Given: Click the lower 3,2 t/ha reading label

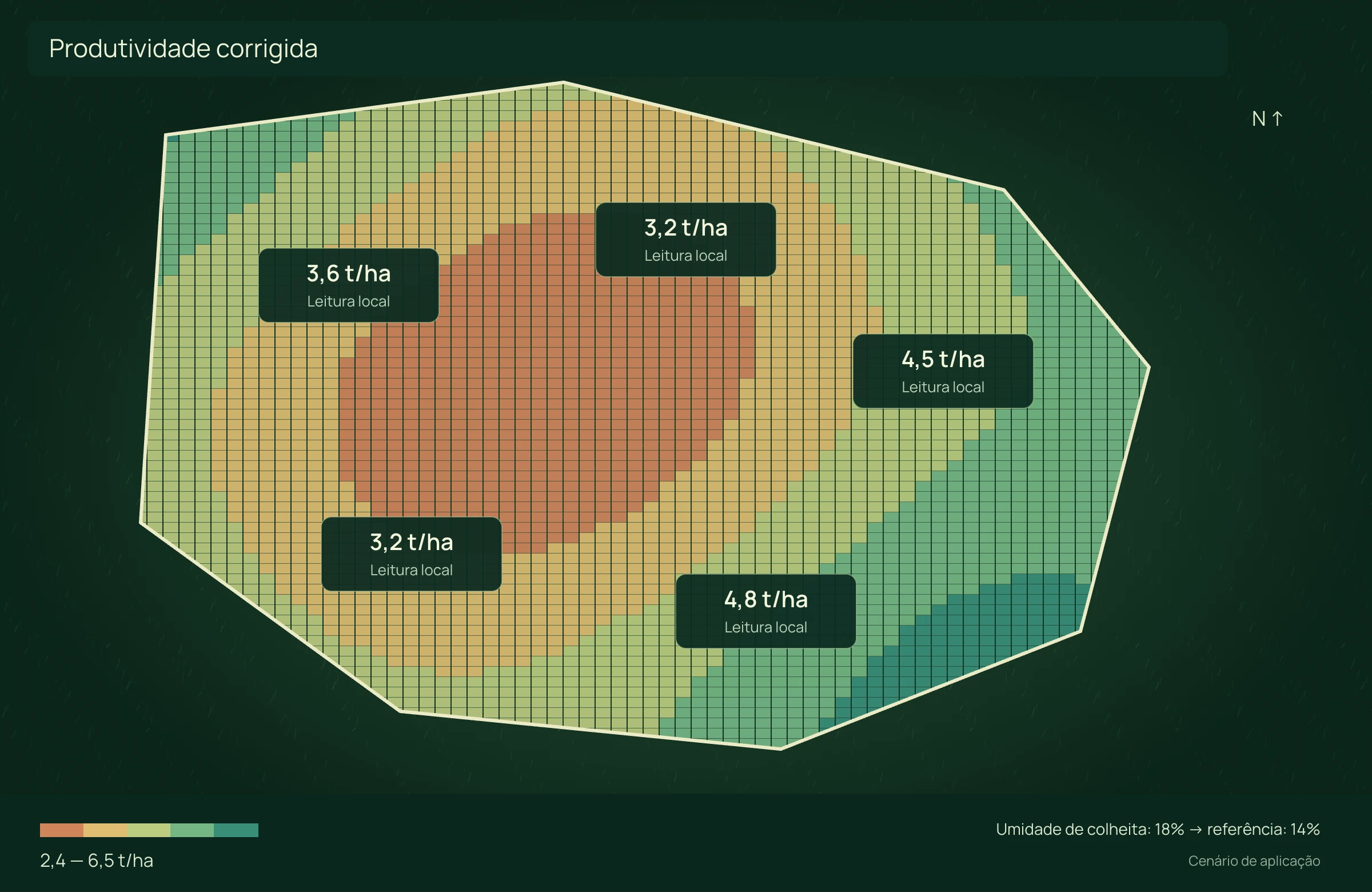Looking at the screenshot, I should point(412,554).
